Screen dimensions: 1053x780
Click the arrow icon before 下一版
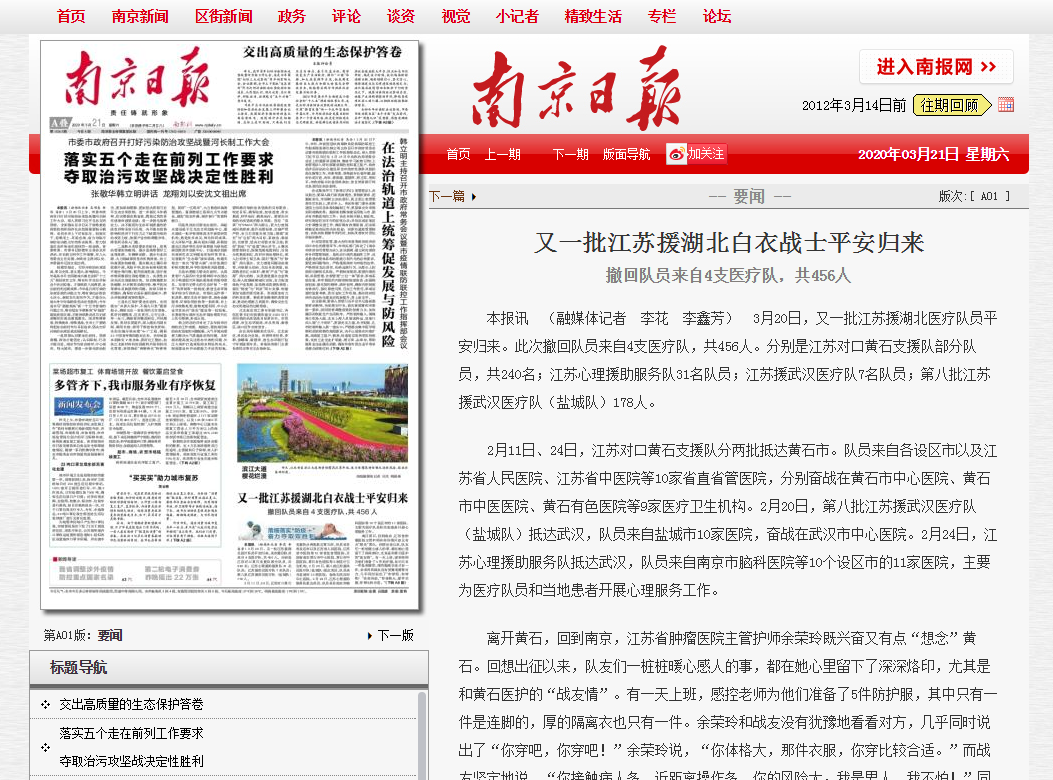[x=369, y=634]
